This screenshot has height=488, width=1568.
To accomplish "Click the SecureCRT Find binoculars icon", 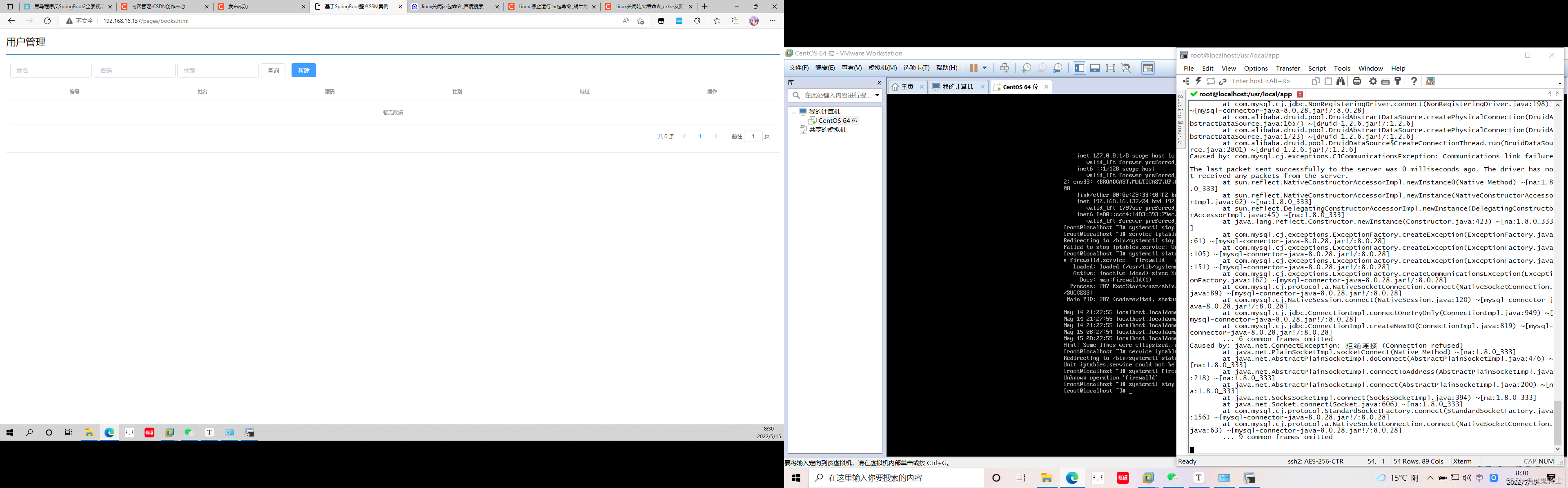I will point(1340,82).
